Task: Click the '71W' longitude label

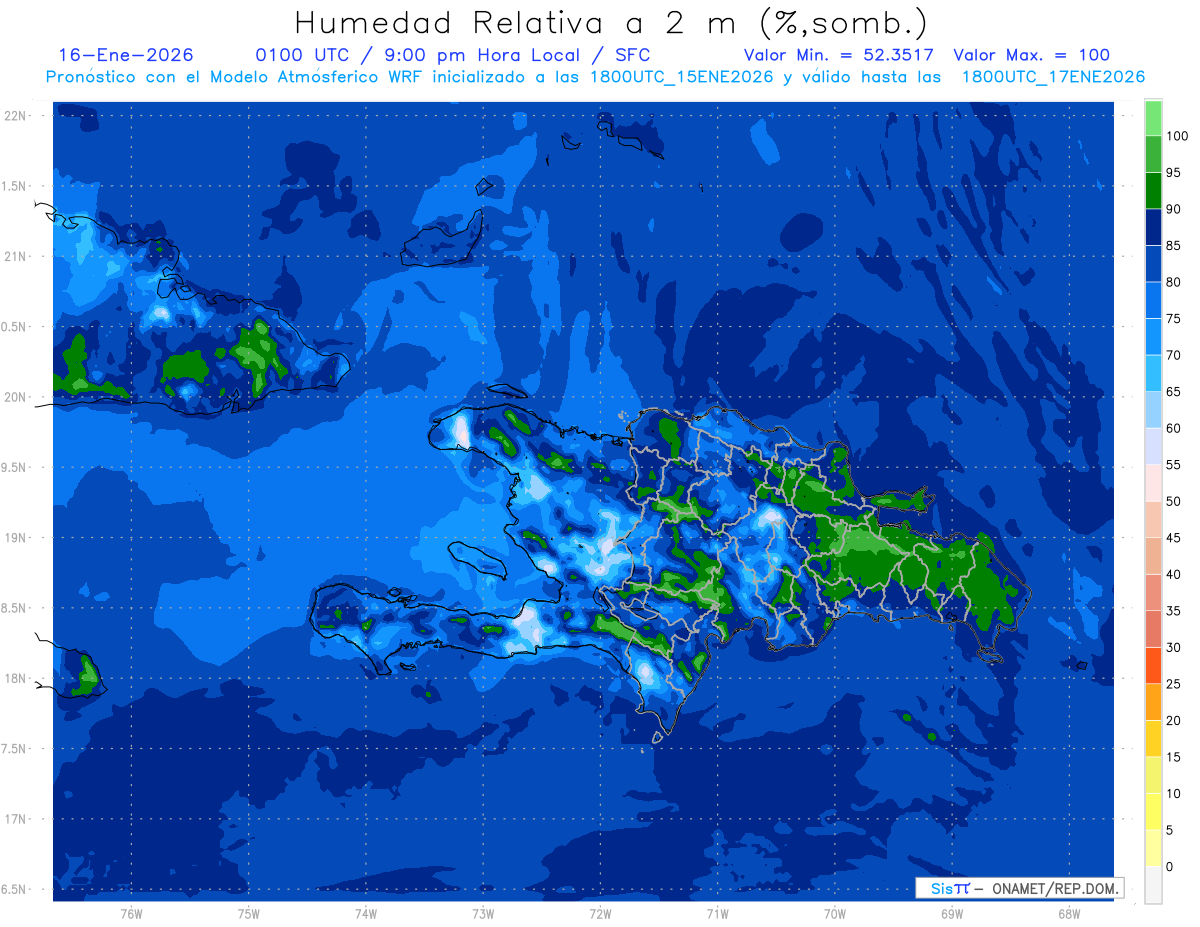Action: click(x=717, y=914)
